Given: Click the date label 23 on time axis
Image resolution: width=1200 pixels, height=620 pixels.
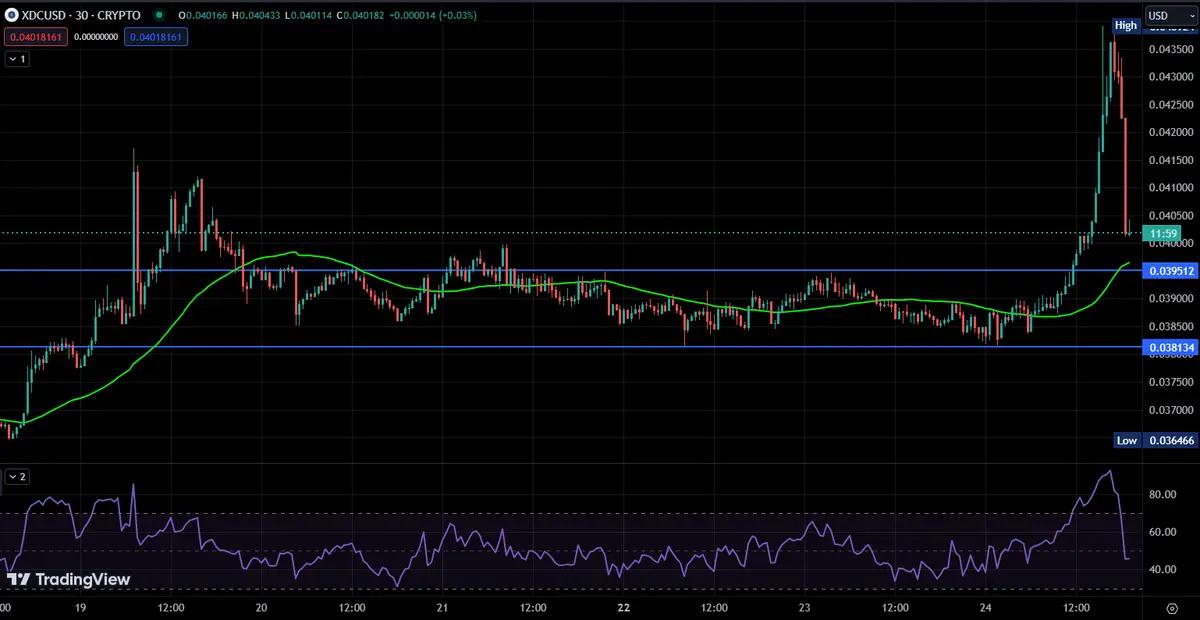Looking at the screenshot, I should point(804,607).
